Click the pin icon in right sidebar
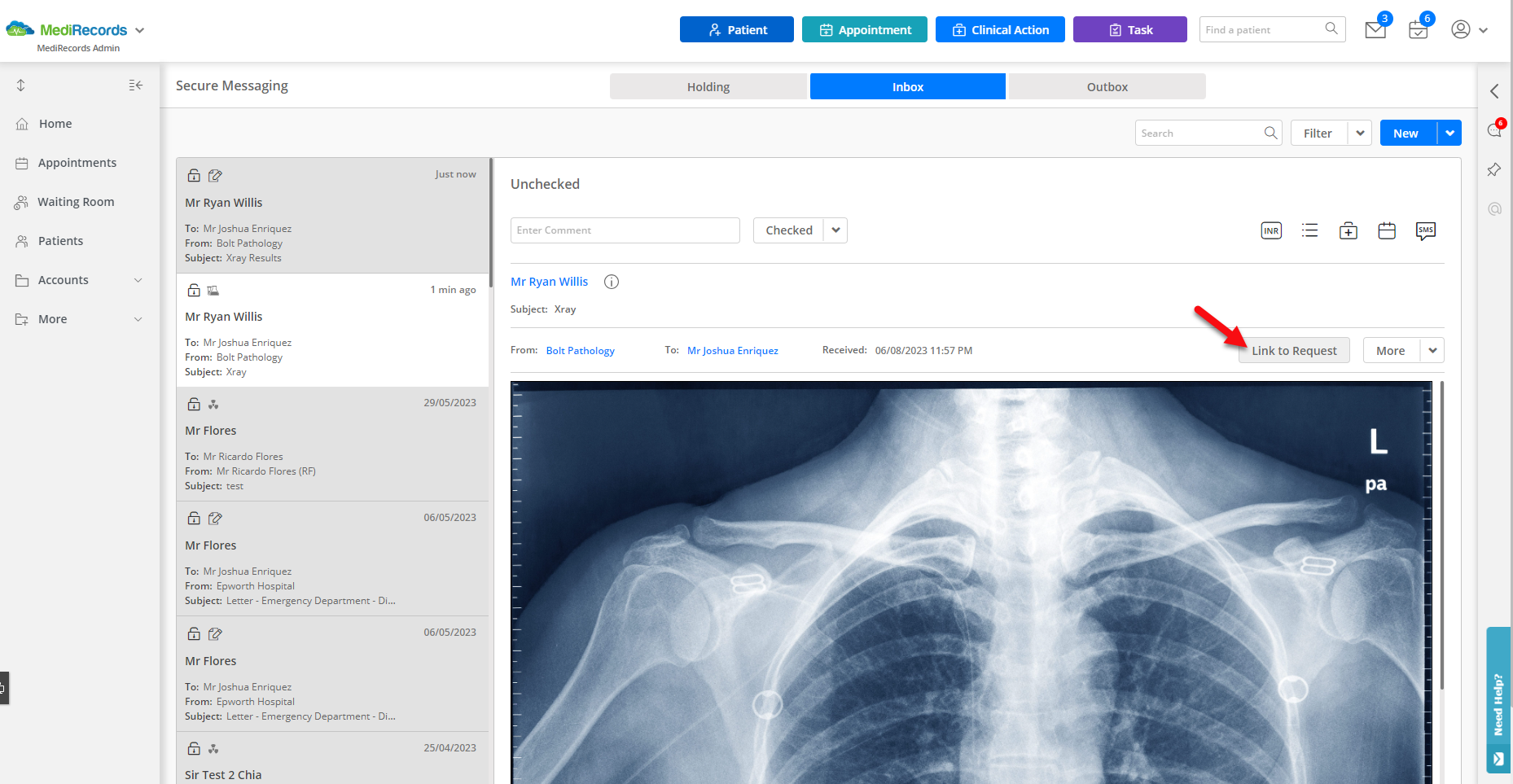This screenshot has width=1513, height=784. tap(1494, 169)
